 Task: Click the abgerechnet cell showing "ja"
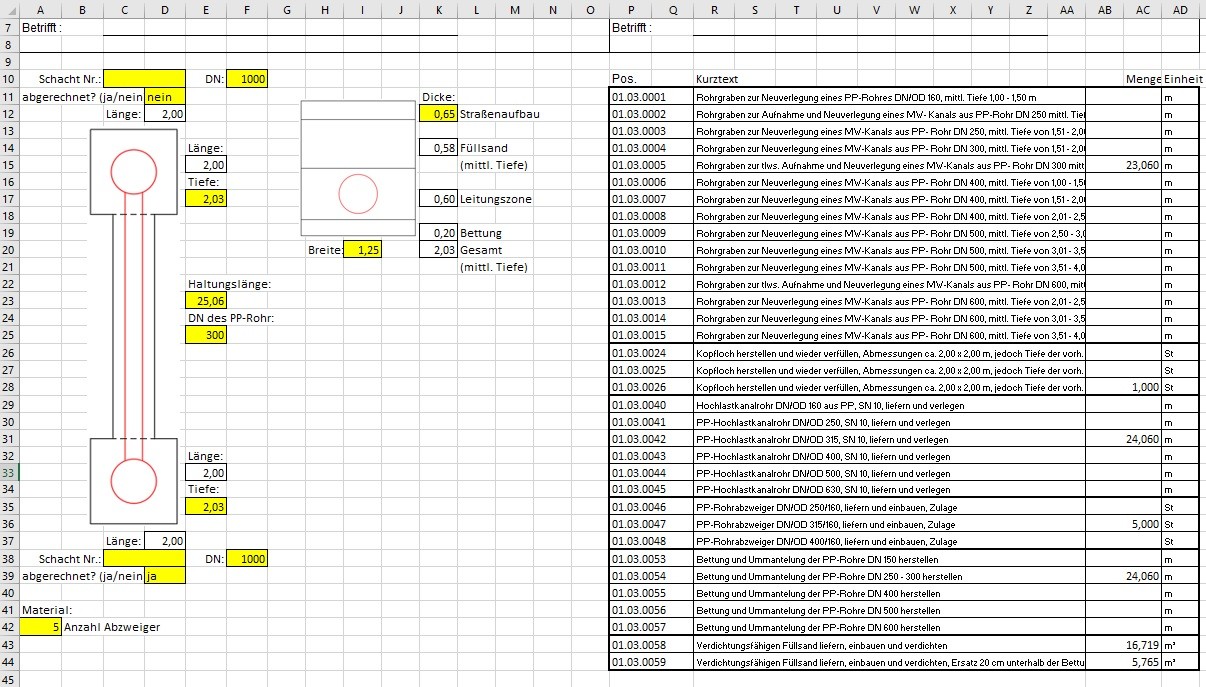tap(165, 577)
